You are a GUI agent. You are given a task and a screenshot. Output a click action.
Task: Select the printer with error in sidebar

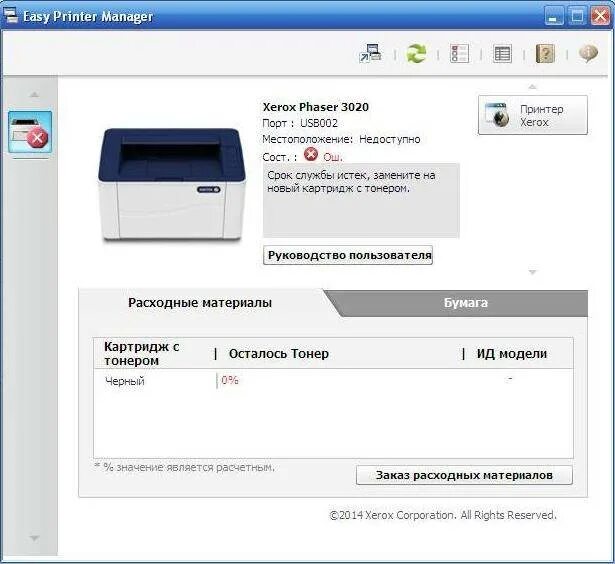(x=30, y=132)
